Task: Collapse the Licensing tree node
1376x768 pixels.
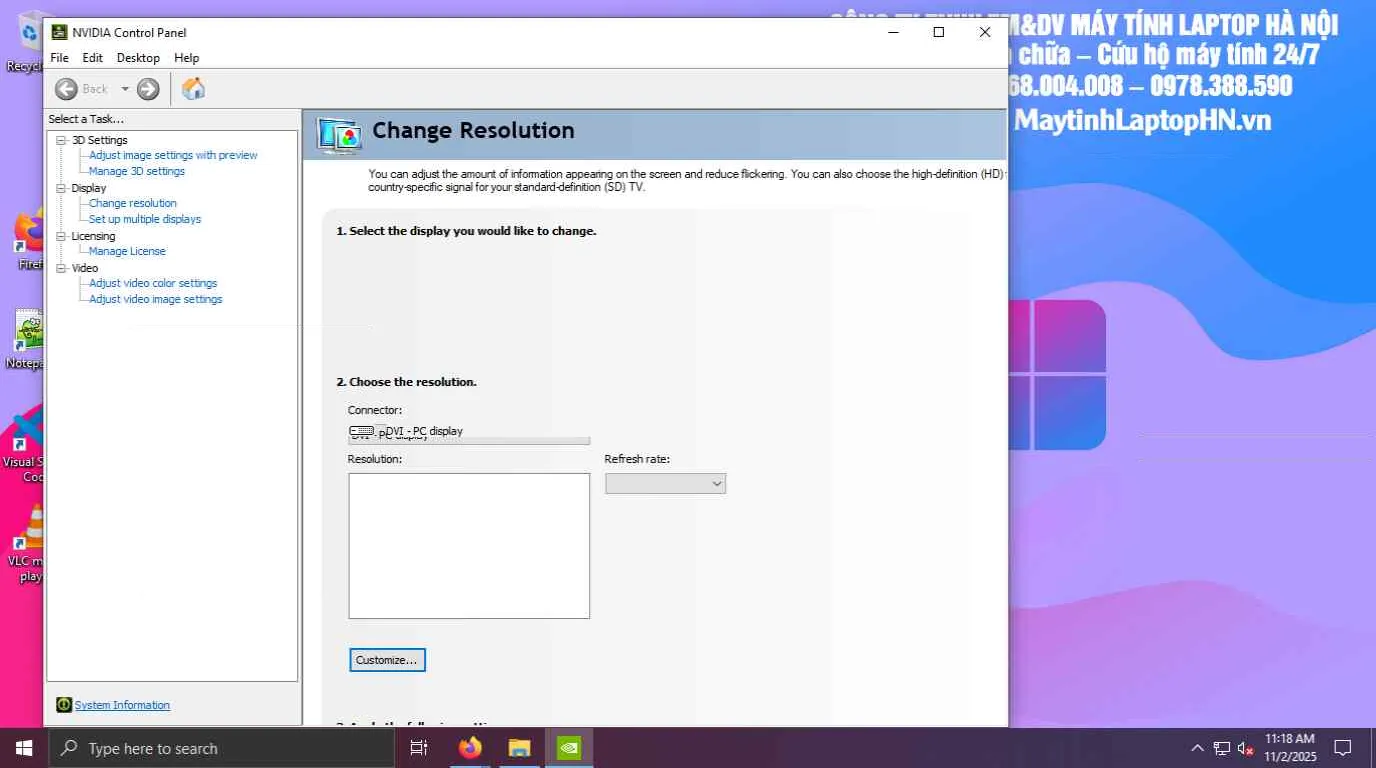Action: tap(61, 236)
